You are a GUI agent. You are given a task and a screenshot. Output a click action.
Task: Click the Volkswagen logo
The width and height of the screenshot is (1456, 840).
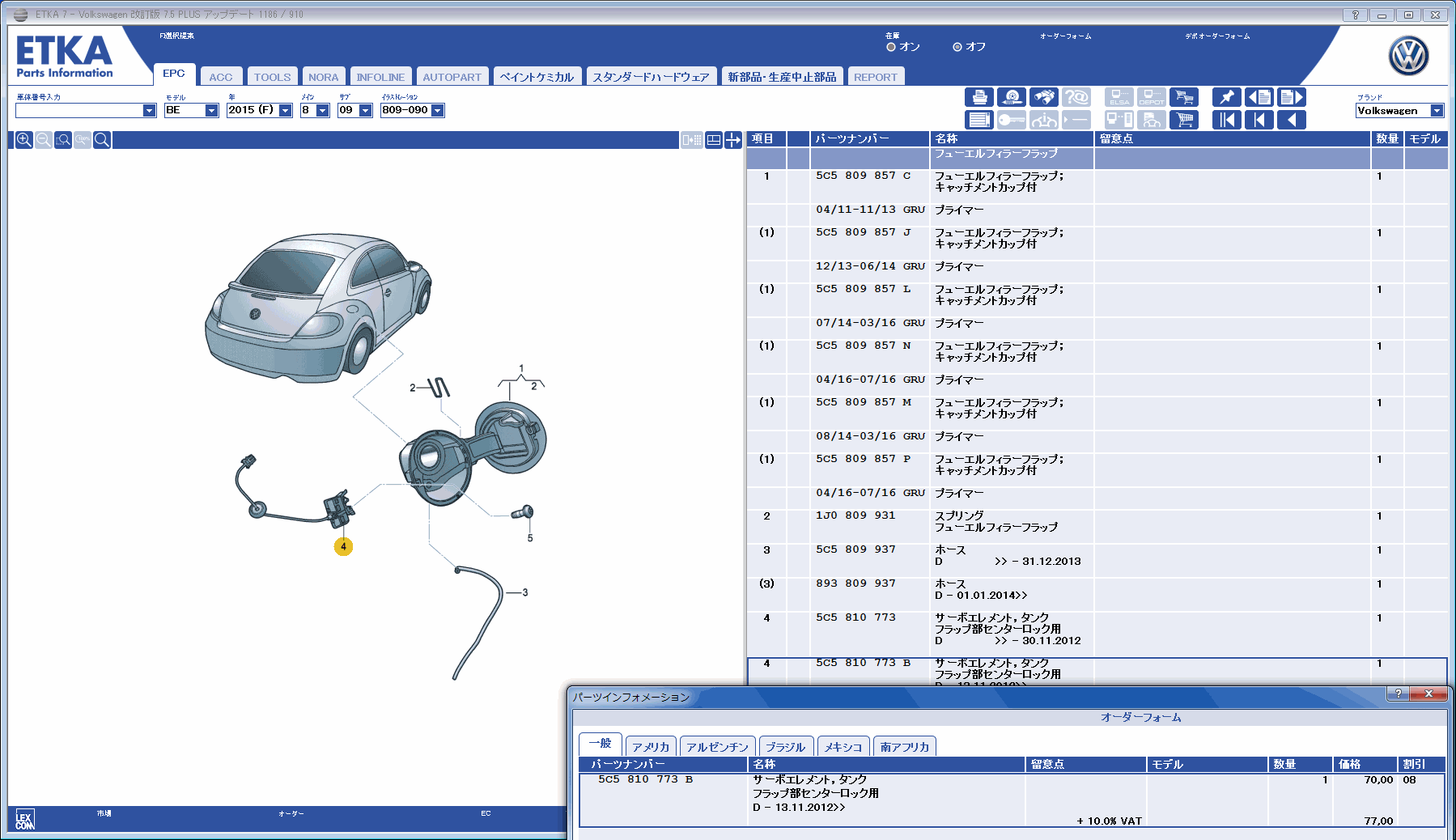click(1408, 57)
